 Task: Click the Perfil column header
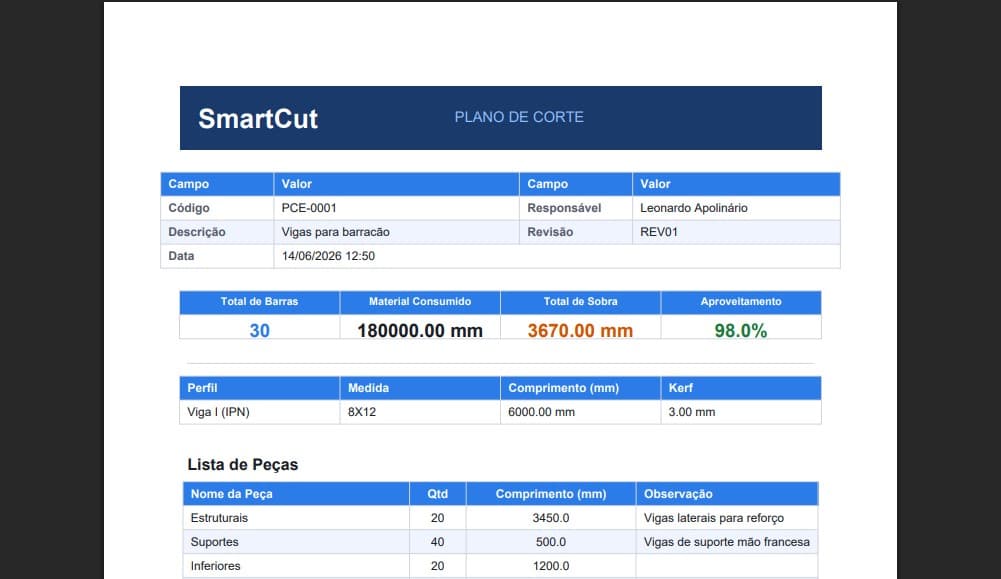[x=202, y=388]
